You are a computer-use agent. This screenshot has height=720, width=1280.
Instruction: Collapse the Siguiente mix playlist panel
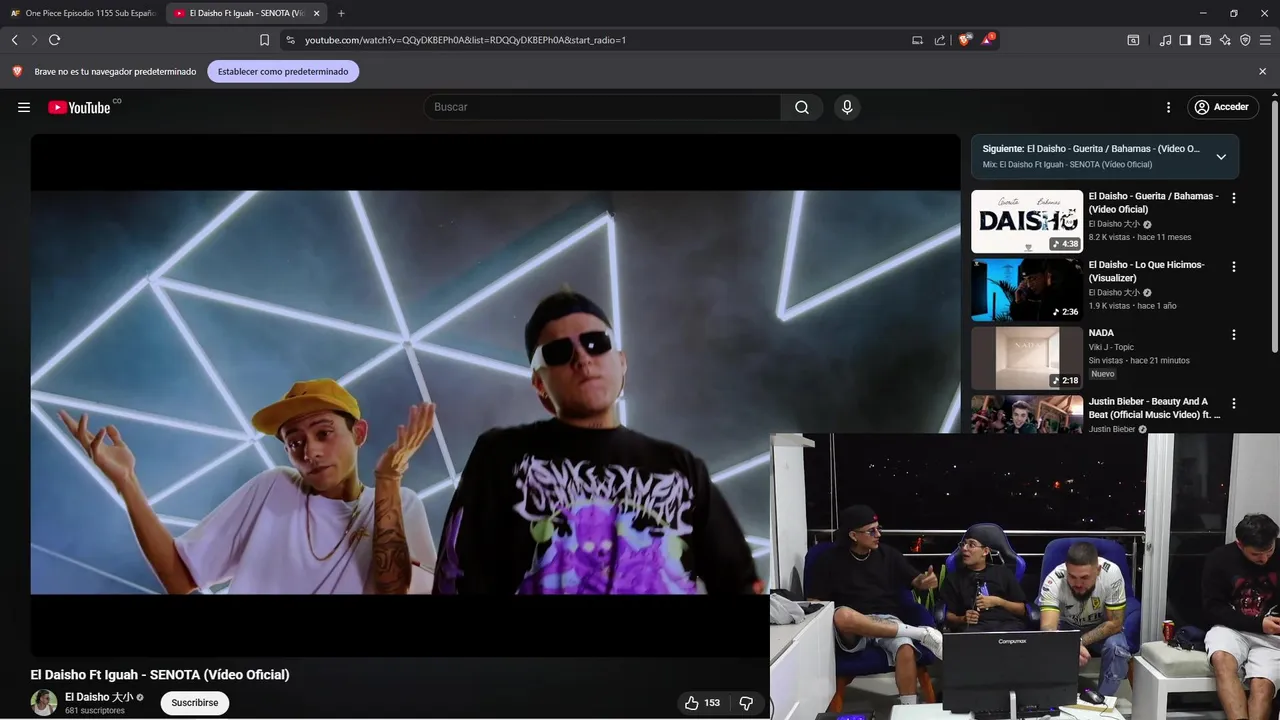pyautogui.click(x=1221, y=157)
